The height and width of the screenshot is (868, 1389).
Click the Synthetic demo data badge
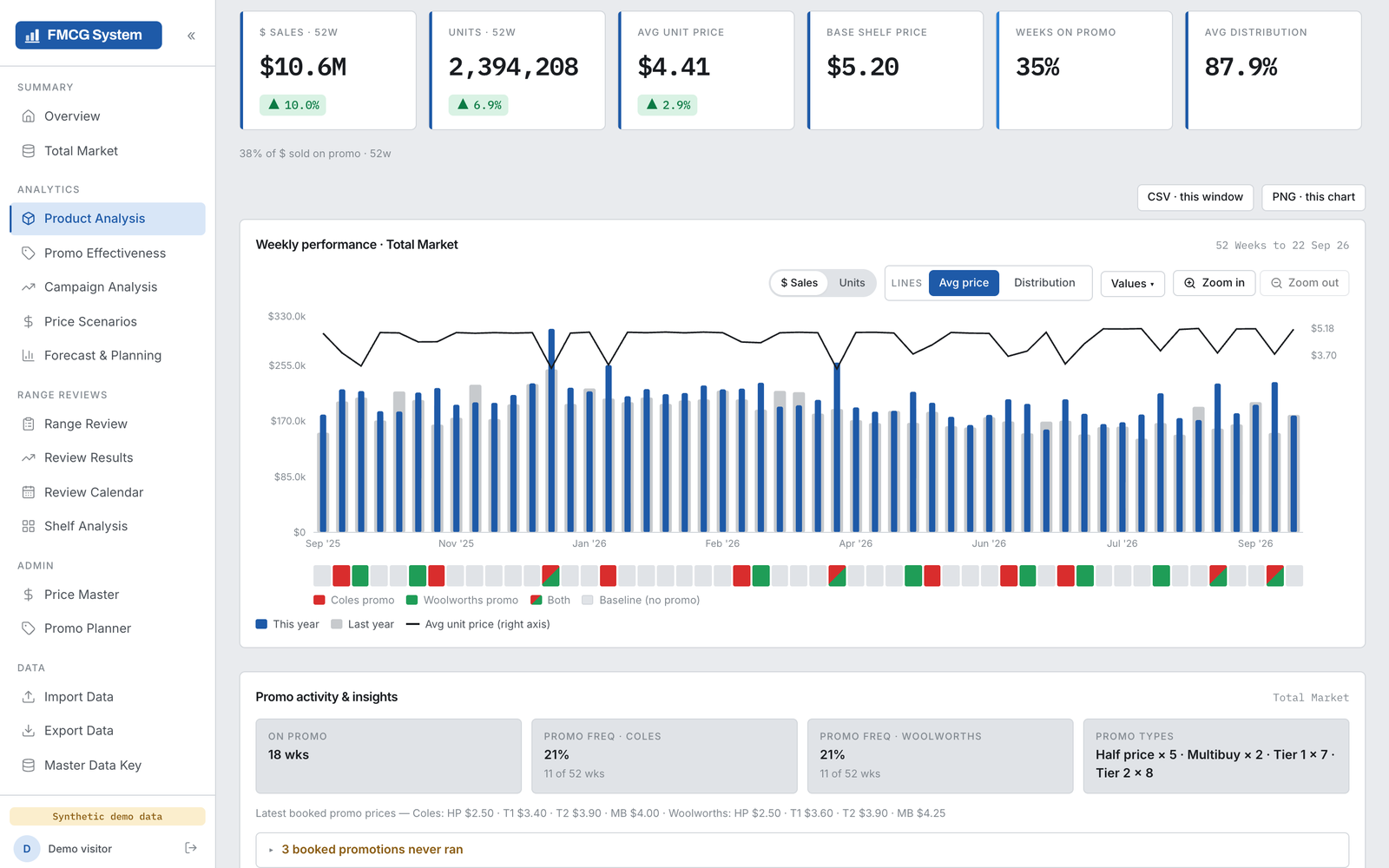pos(108,817)
